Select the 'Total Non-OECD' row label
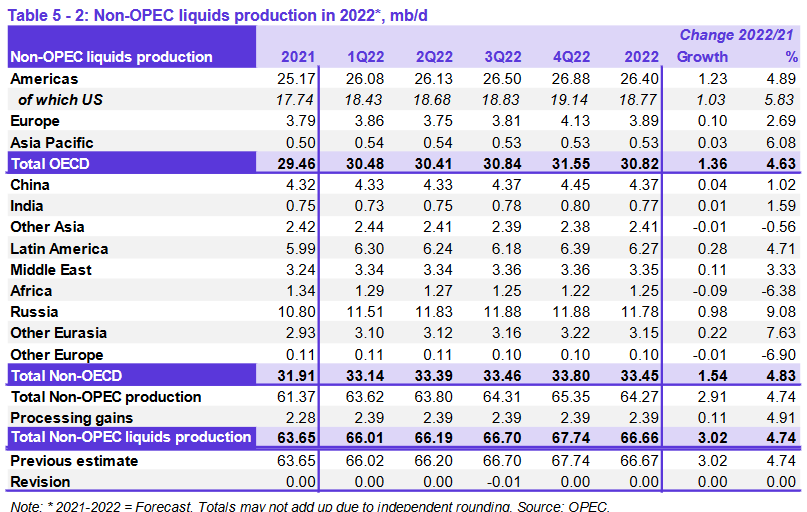 [x=66, y=375]
